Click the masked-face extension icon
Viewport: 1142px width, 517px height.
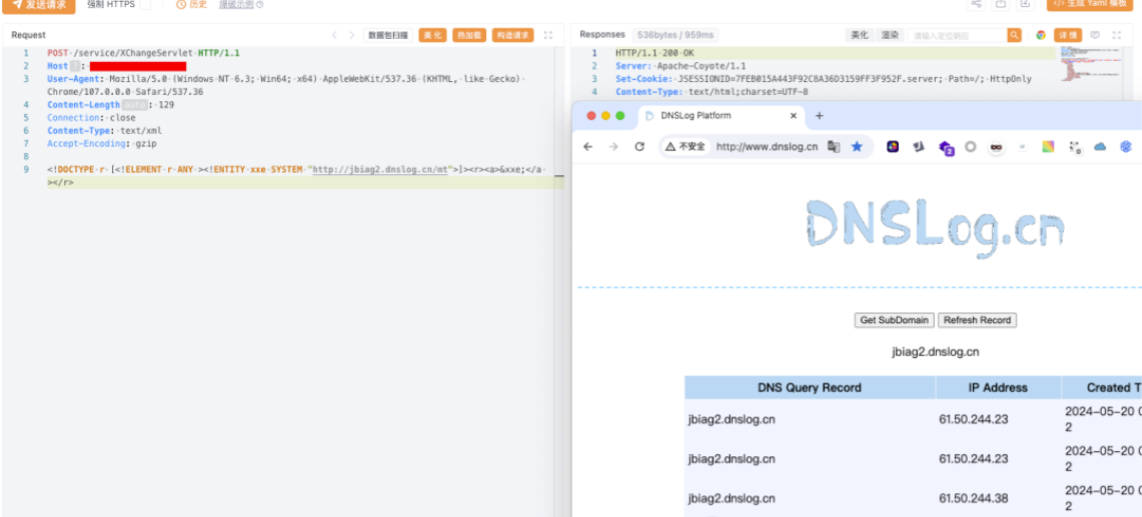(996, 146)
